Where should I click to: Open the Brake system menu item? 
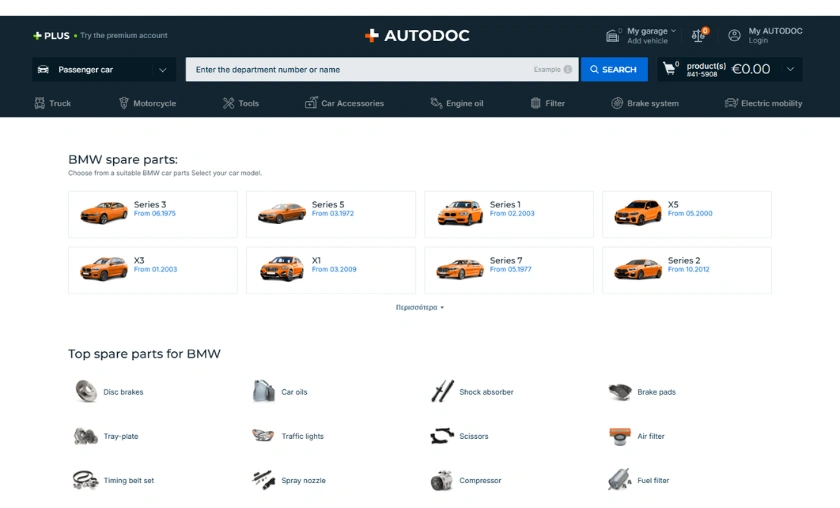click(x=645, y=103)
